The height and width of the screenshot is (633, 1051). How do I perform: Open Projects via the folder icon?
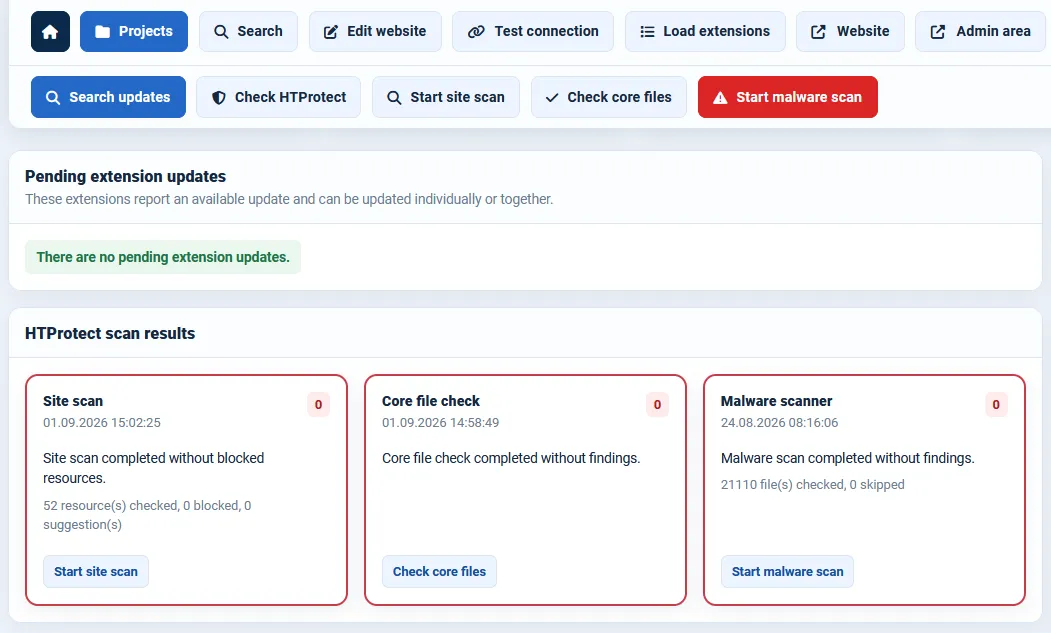coord(103,32)
